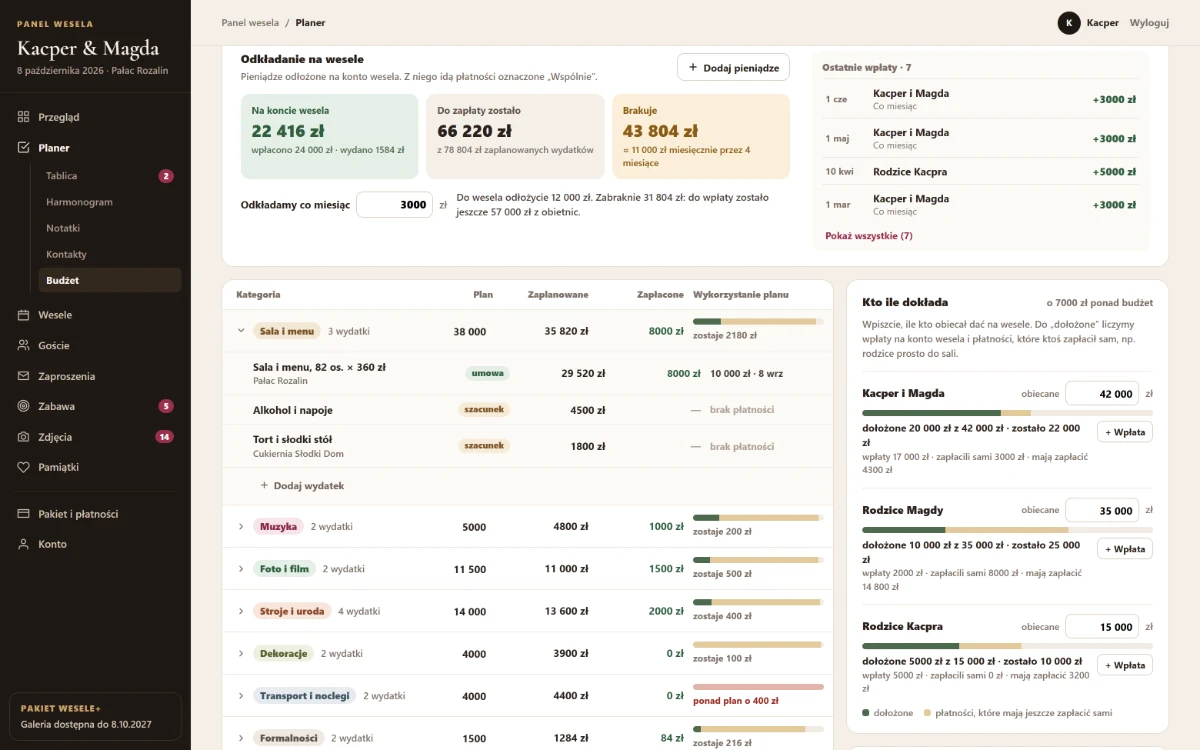1200x750 pixels.
Task: Add Wpłata for Rodzice Kacpra
Action: pos(1124,665)
